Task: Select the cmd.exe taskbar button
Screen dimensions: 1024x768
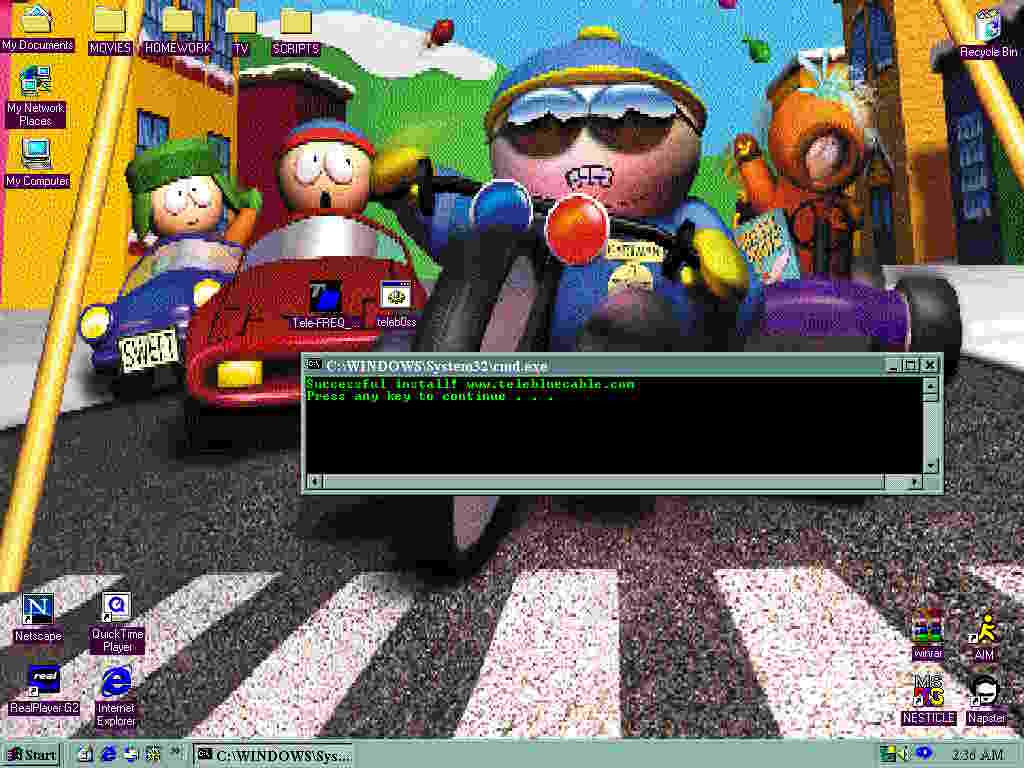Action: [x=274, y=754]
